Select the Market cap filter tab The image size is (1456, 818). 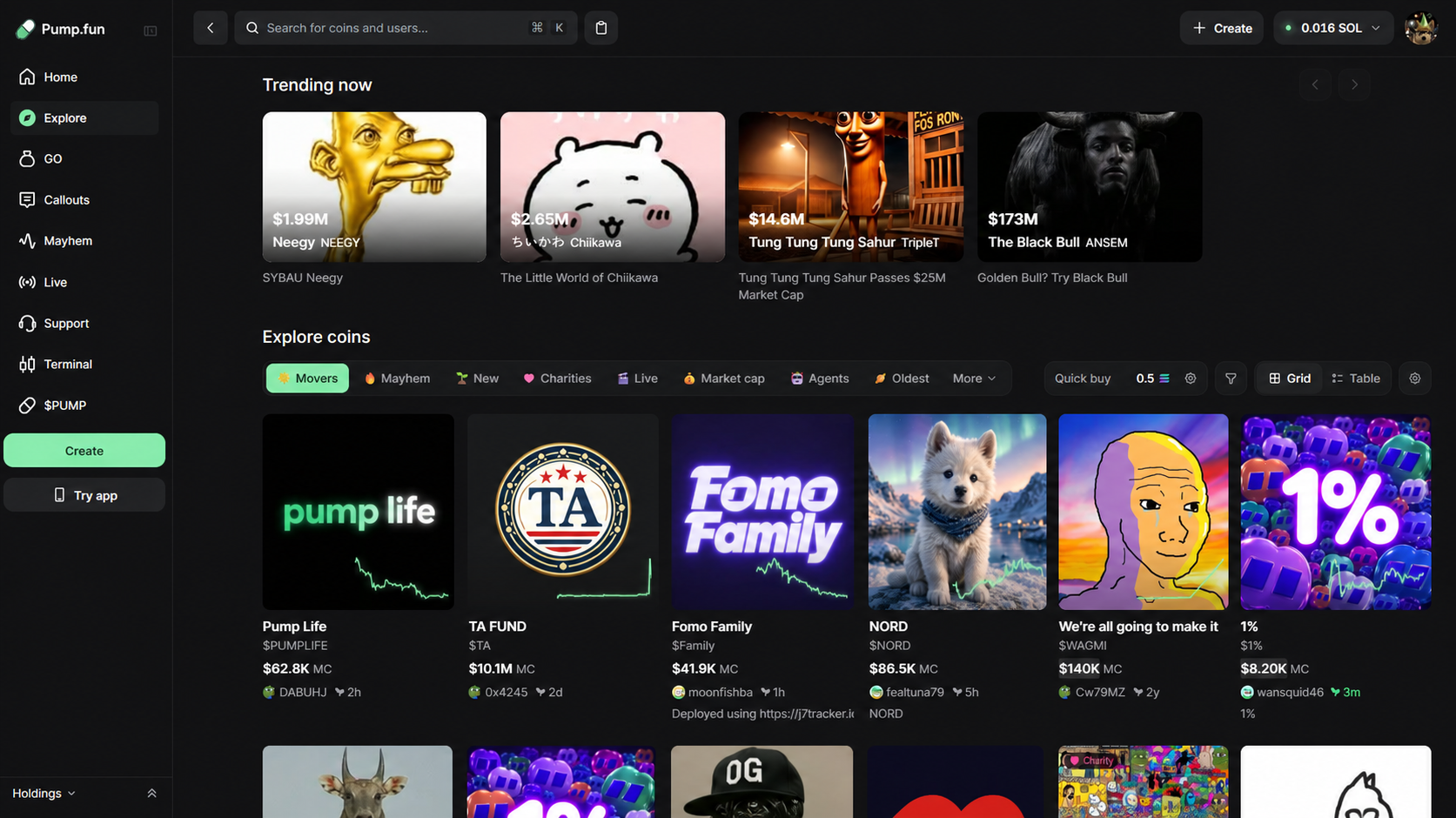pyautogui.click(x=724, y=379)
